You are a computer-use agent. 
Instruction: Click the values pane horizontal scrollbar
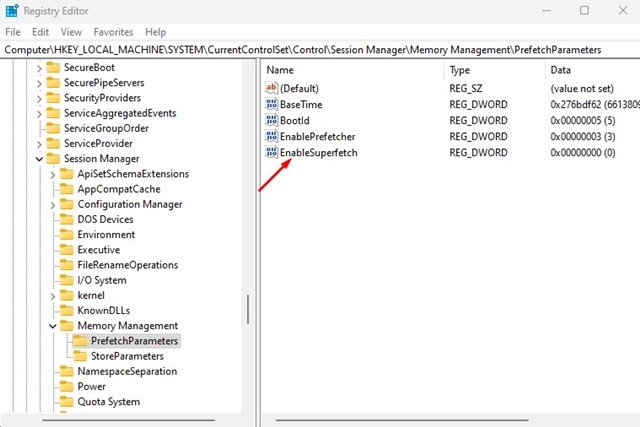point(402,420)
